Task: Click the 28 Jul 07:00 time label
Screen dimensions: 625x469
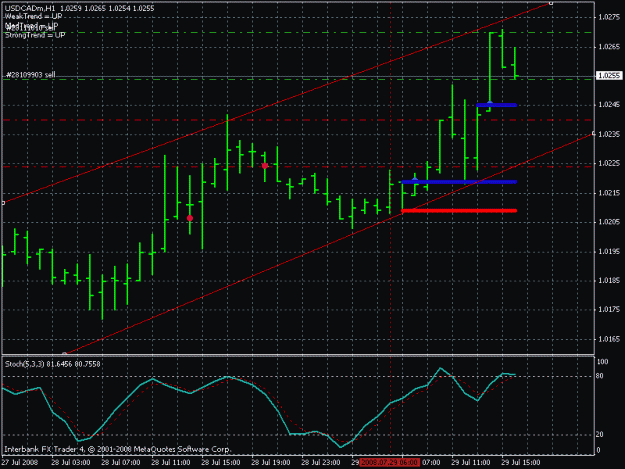Action: tap(121, 462)
